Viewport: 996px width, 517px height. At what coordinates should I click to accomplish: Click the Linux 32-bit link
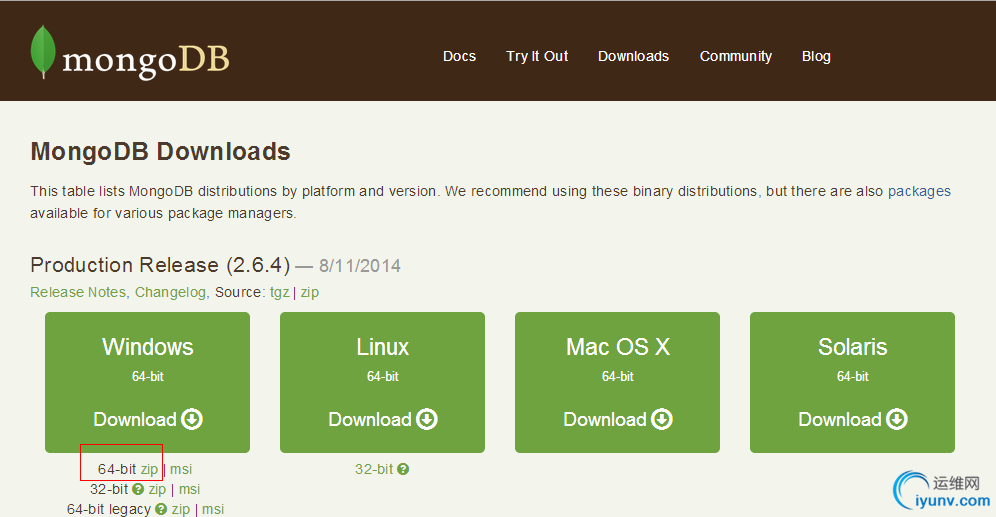374,469
